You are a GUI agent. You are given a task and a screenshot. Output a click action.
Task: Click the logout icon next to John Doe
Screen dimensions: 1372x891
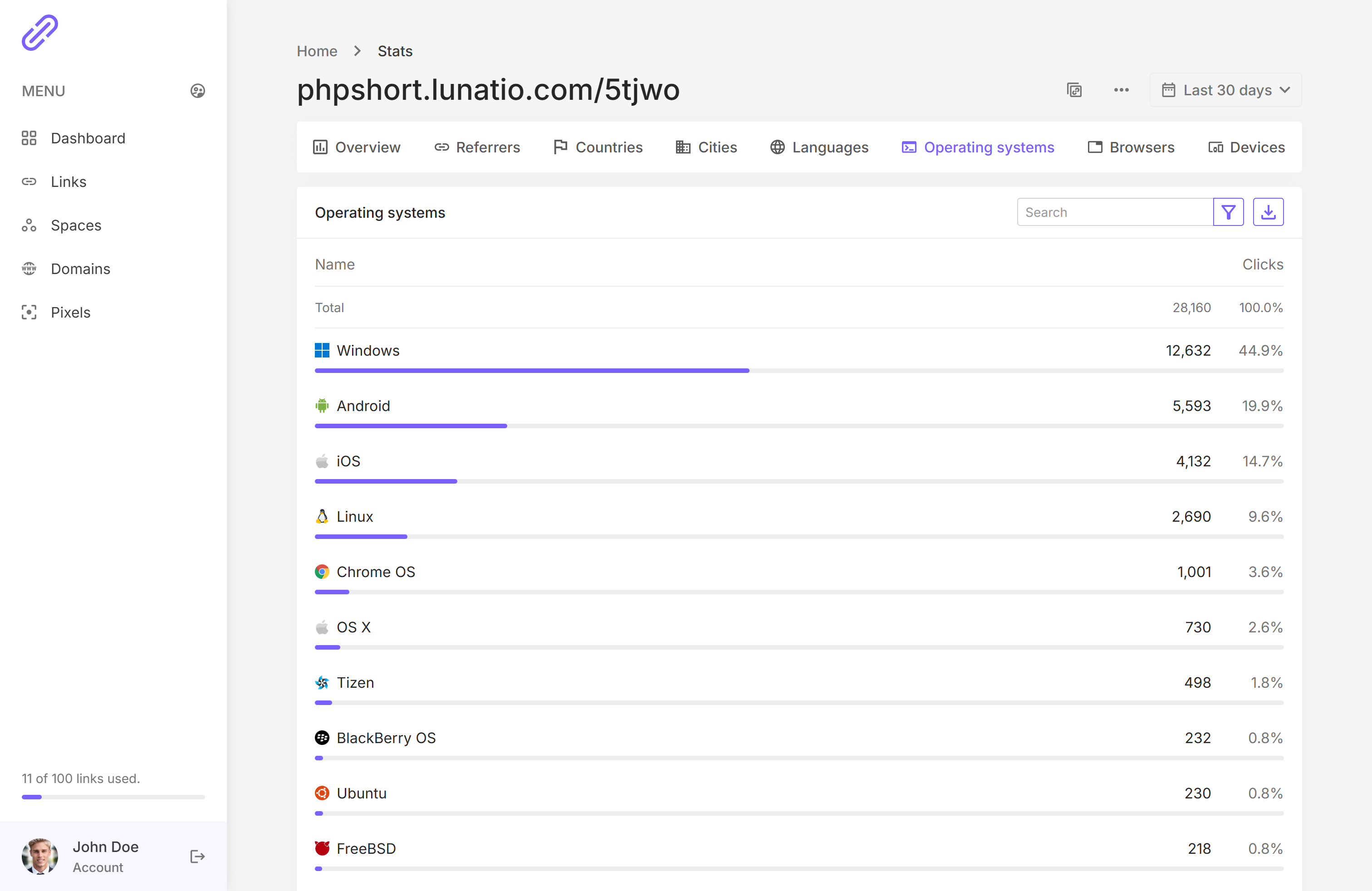pyautogui.click(x=197, y=857)
